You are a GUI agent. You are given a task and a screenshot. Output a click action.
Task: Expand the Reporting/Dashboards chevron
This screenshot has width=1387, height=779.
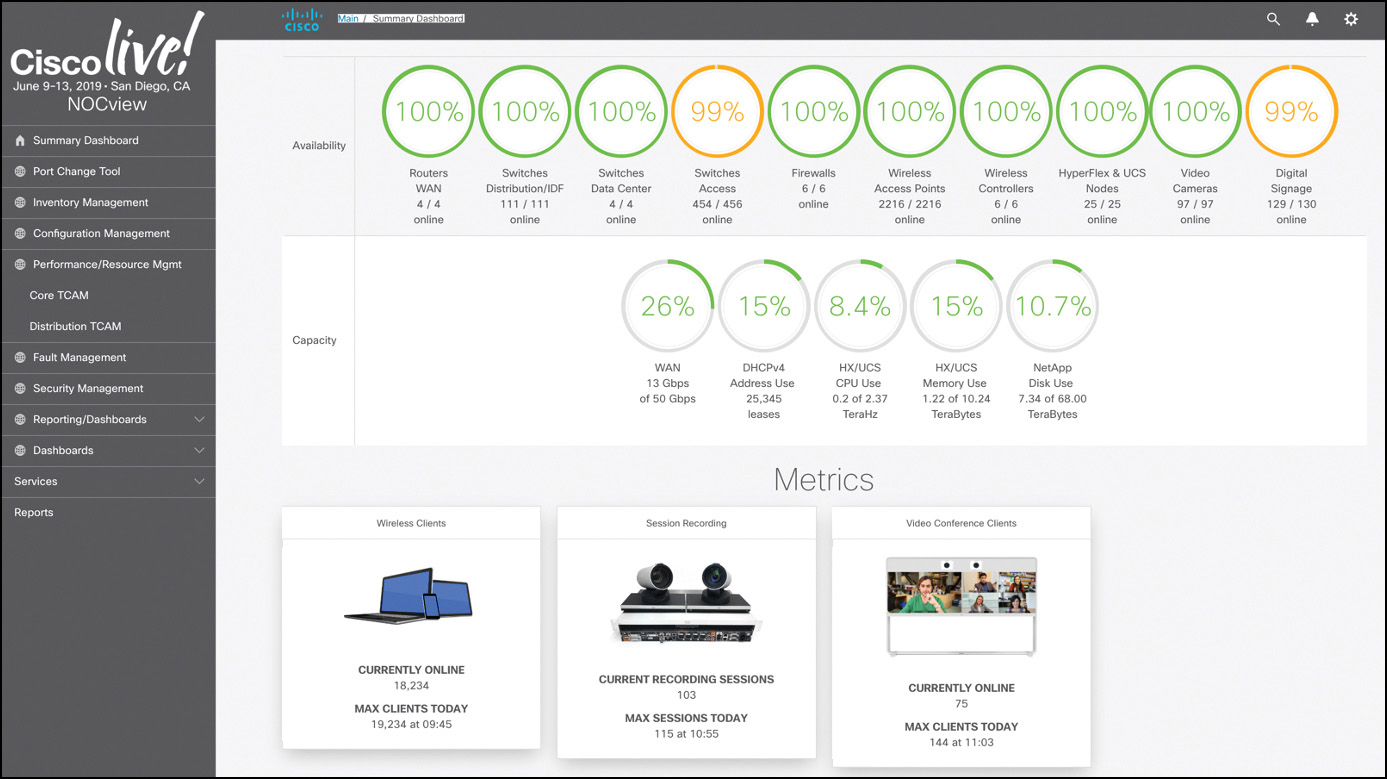[199, 420]
